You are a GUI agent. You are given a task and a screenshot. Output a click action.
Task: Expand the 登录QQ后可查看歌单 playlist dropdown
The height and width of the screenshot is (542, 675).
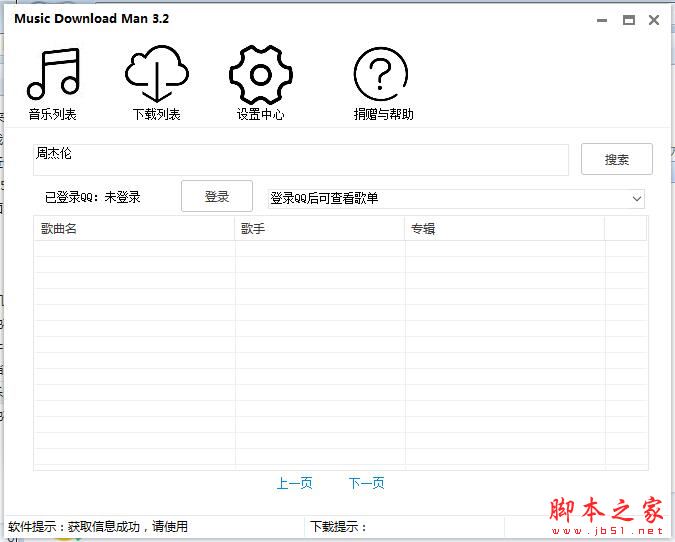pos(637,199)
